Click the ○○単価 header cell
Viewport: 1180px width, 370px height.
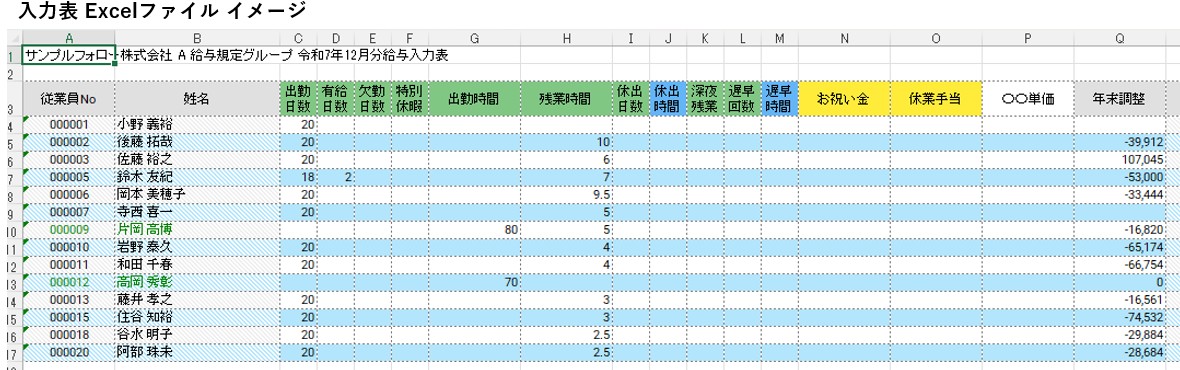click(x=1027, y=98)
